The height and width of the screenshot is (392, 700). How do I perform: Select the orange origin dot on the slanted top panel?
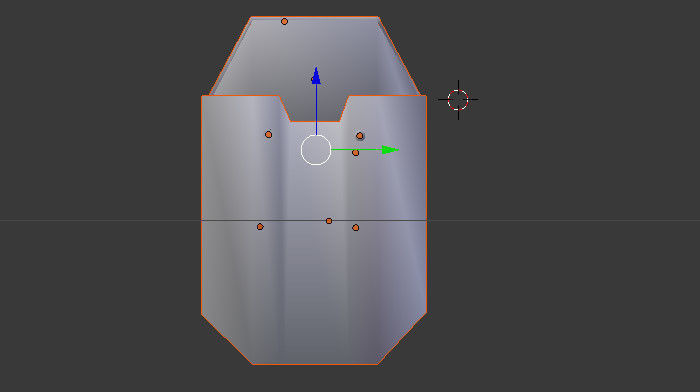click(x=284, y=21)
